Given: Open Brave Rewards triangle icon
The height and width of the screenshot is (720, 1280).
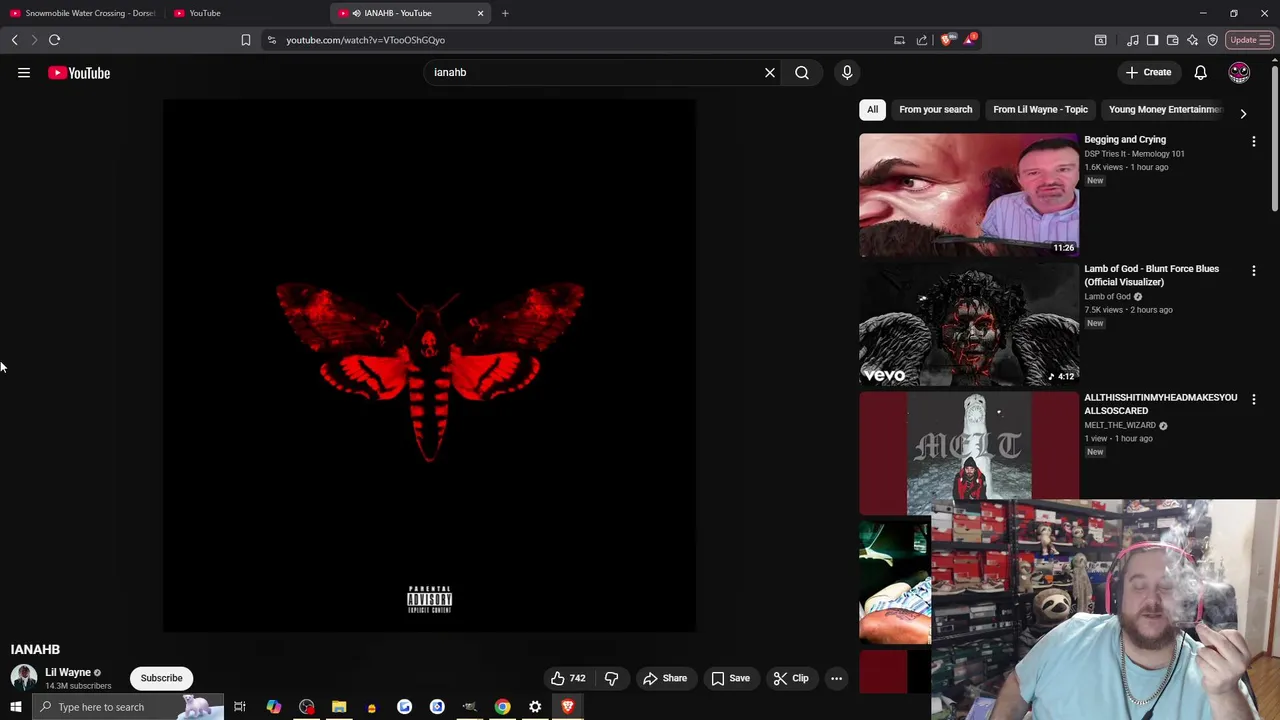Looking at the screenshot, I should coord(968,40).
